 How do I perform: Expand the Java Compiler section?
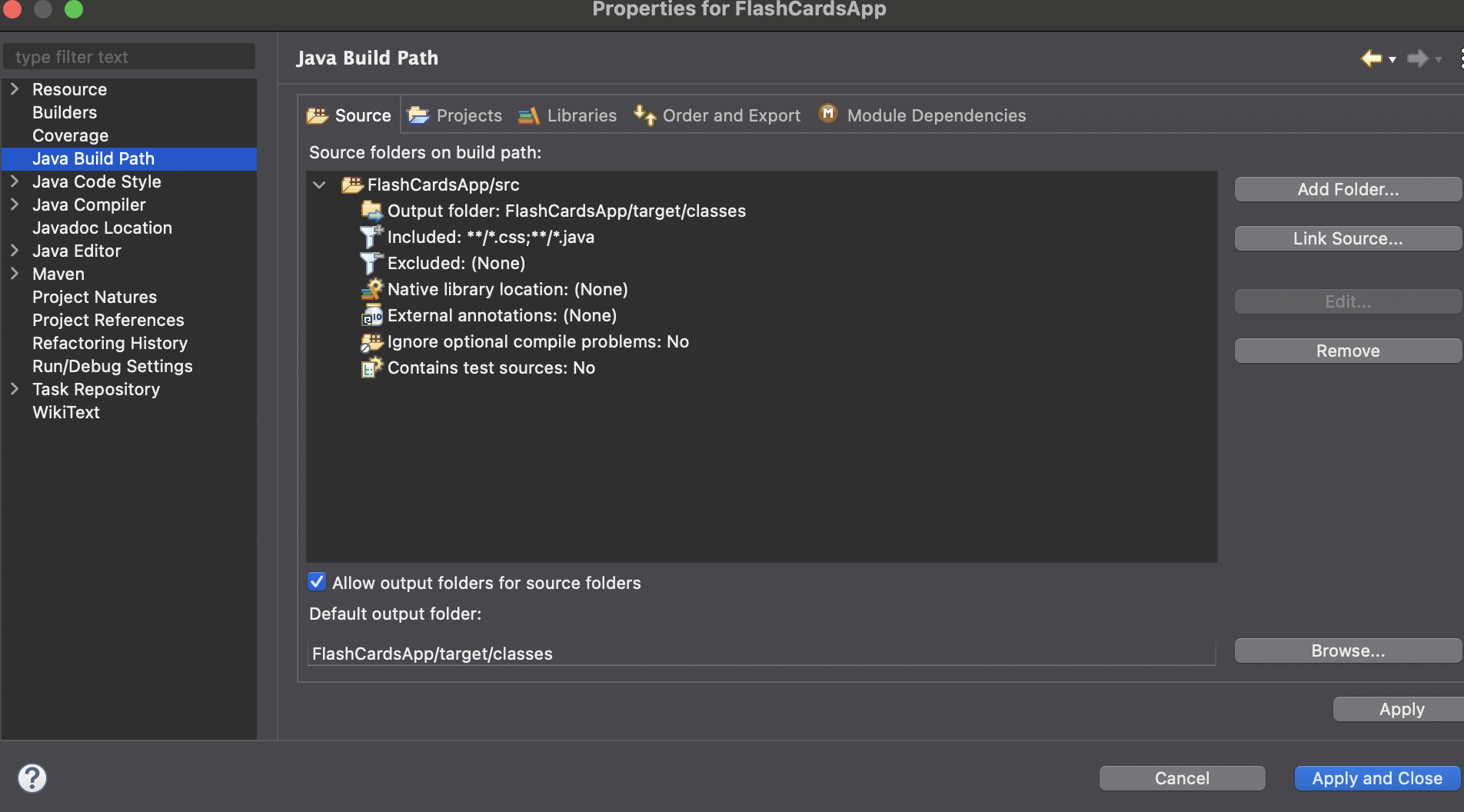(x=15, y=205)
